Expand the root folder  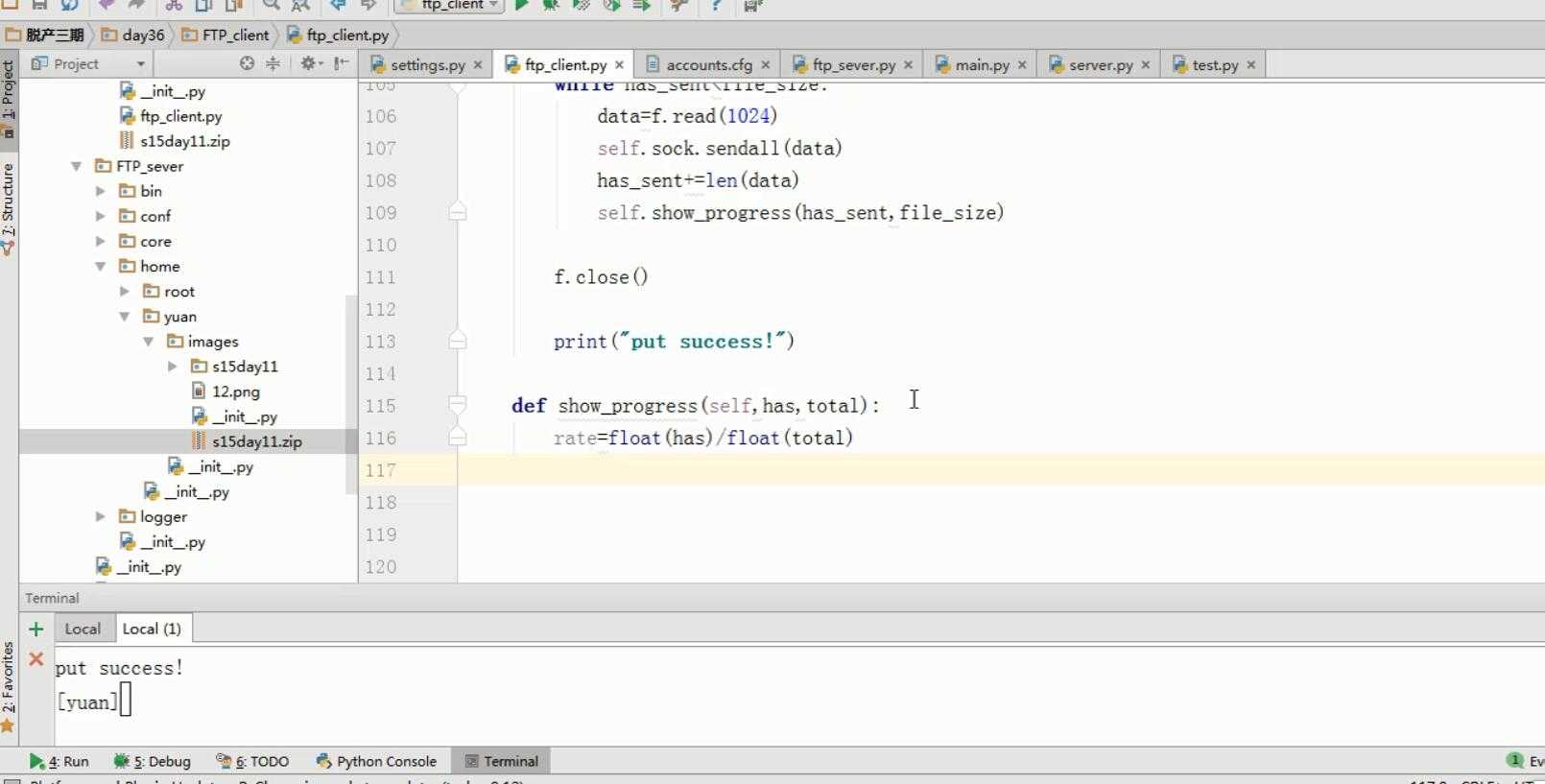click(124, 291)
